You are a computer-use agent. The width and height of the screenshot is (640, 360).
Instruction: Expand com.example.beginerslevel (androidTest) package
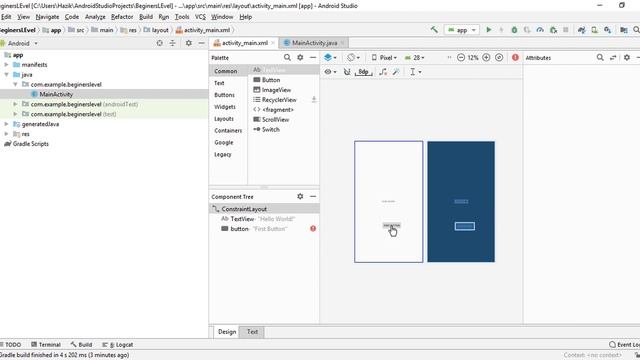pyautogui.click(x=15, y=104)
